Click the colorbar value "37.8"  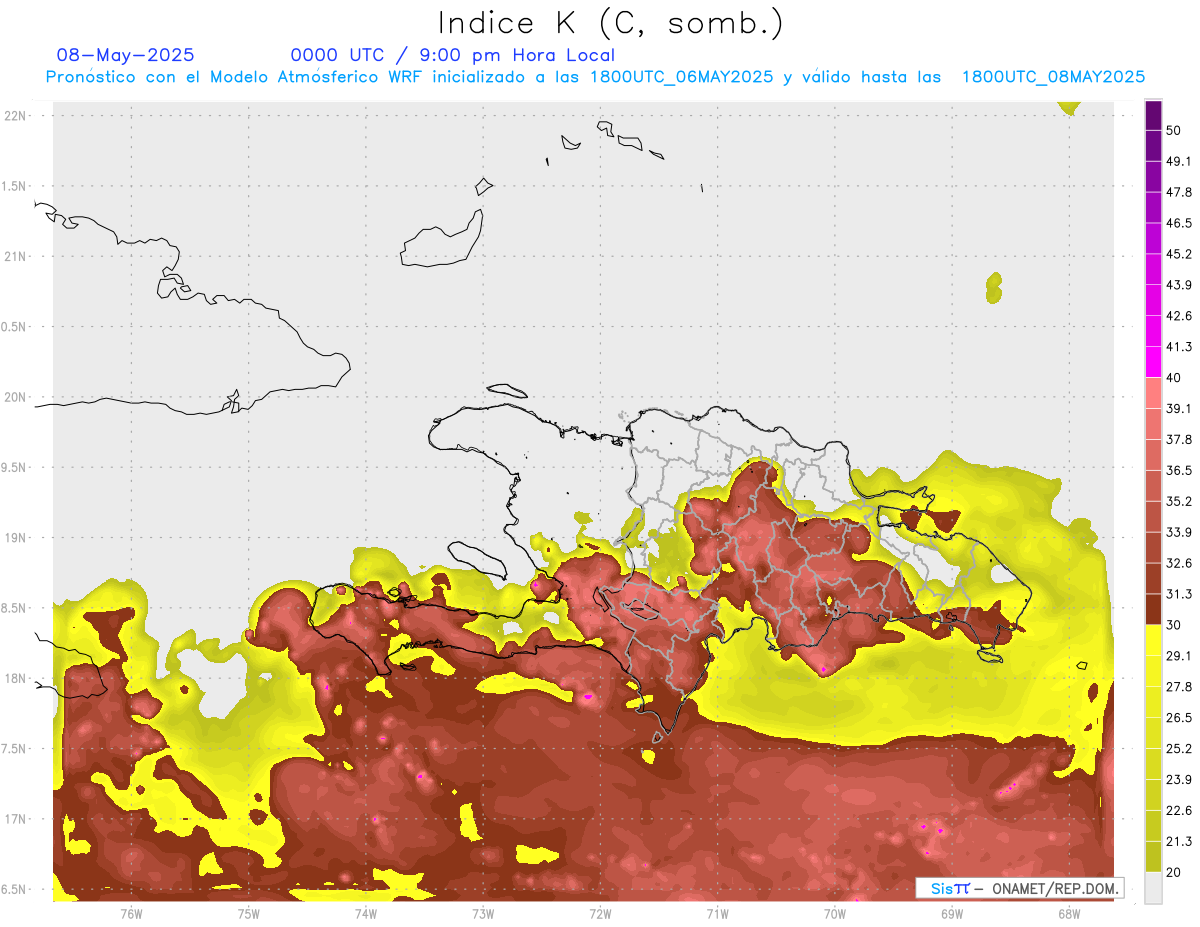pos(1178,439)
